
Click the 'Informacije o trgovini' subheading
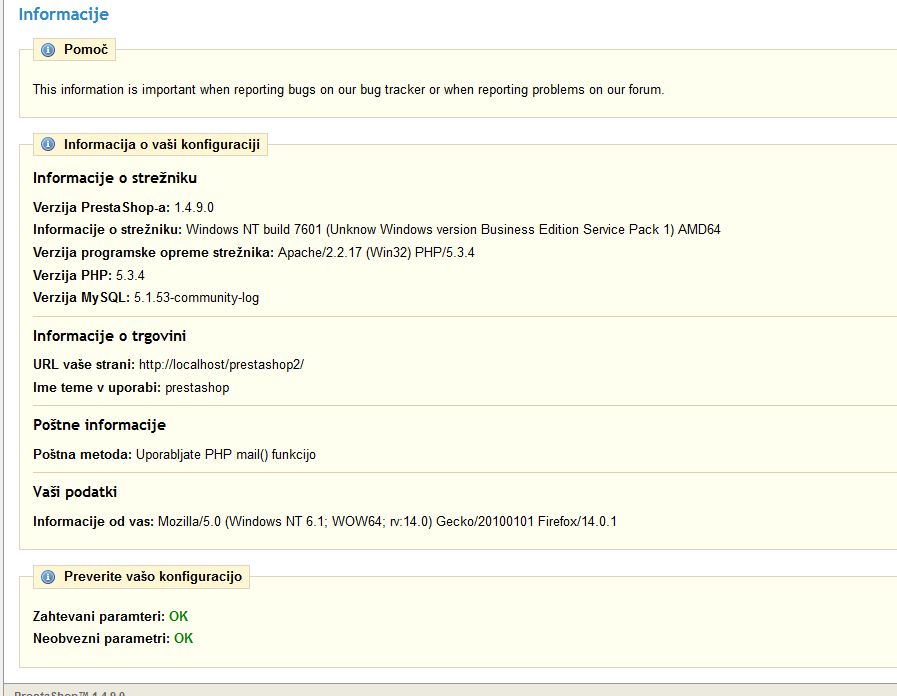click(109, 336)
